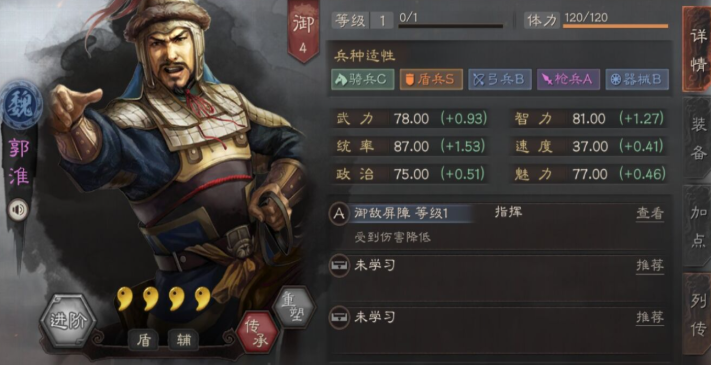Open 查看 for 御敌屏障 skill
This screenshot has width=711, height=365.
click(650, 214)
